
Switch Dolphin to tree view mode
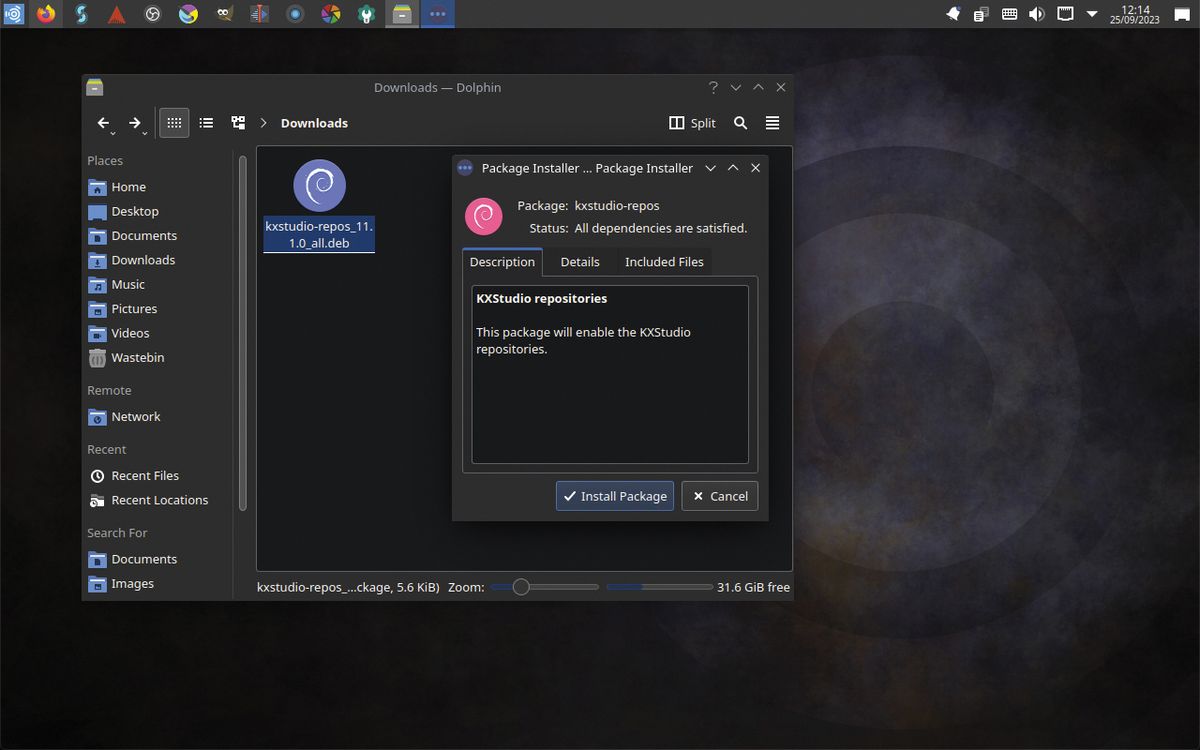(x=238, y=122)
